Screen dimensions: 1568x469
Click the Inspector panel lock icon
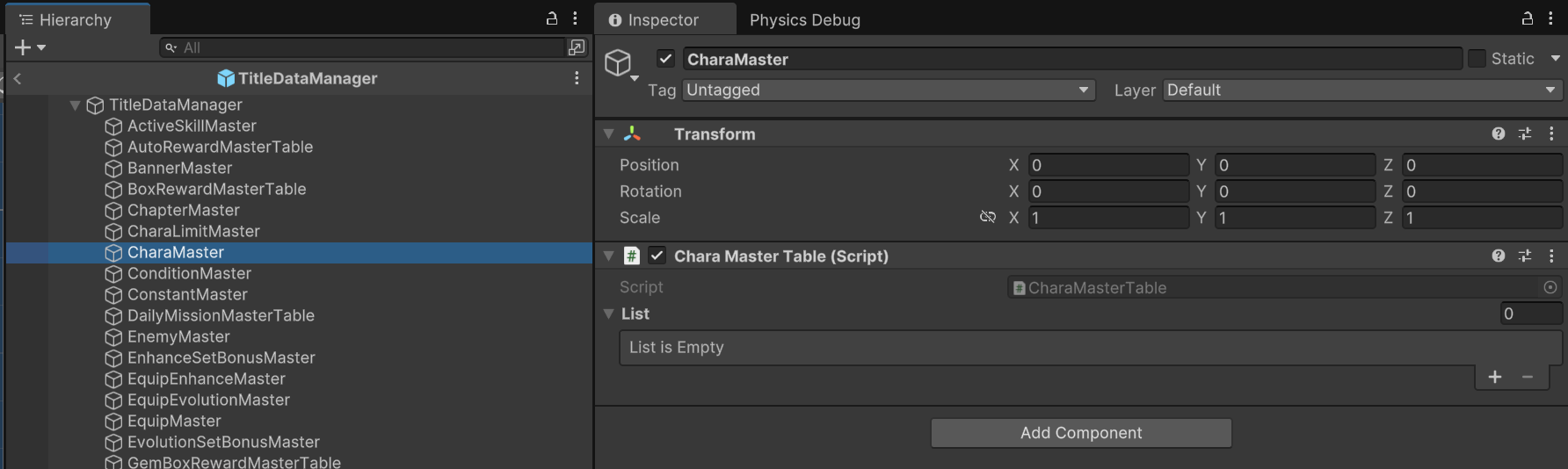[x=1528, y=18]
